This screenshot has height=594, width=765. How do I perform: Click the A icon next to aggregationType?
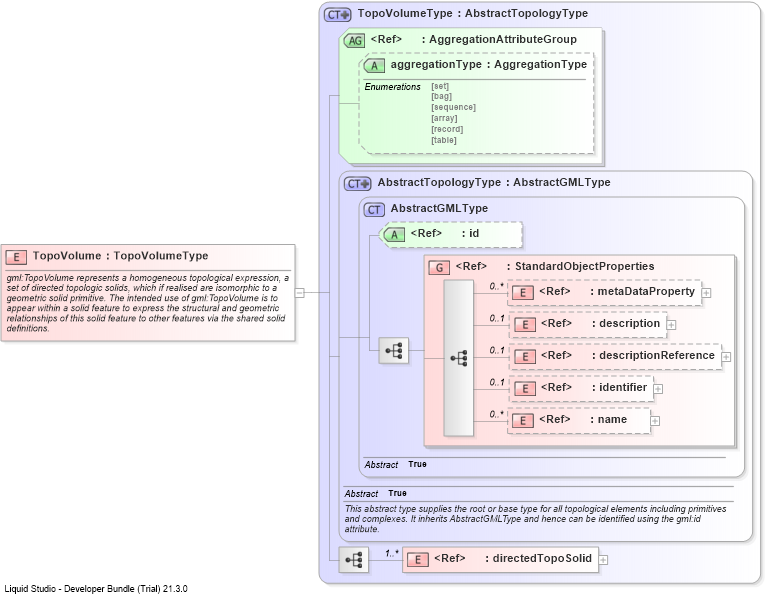click(x=374, y=65)
